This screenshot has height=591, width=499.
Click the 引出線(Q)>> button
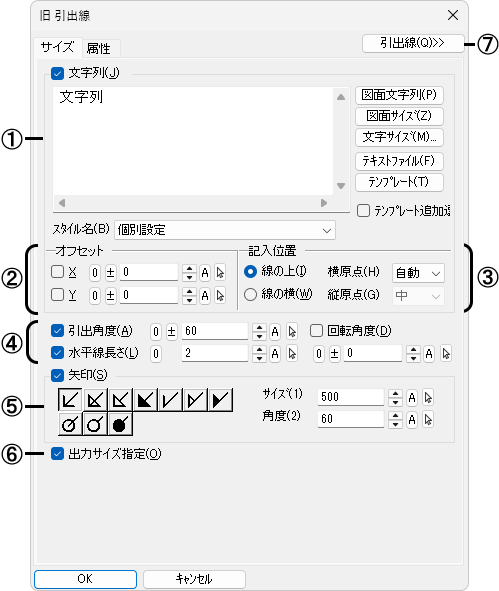[413, 43]
